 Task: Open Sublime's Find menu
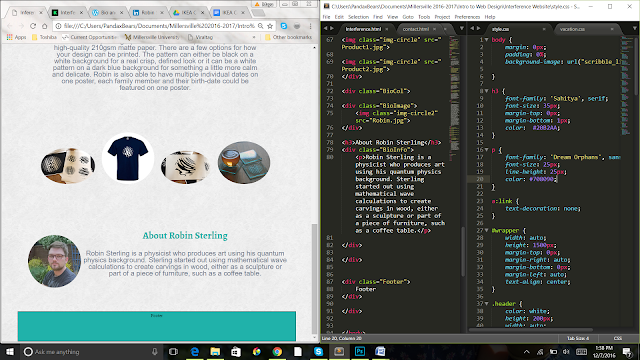pyautogui.click(x=378, y=17)
